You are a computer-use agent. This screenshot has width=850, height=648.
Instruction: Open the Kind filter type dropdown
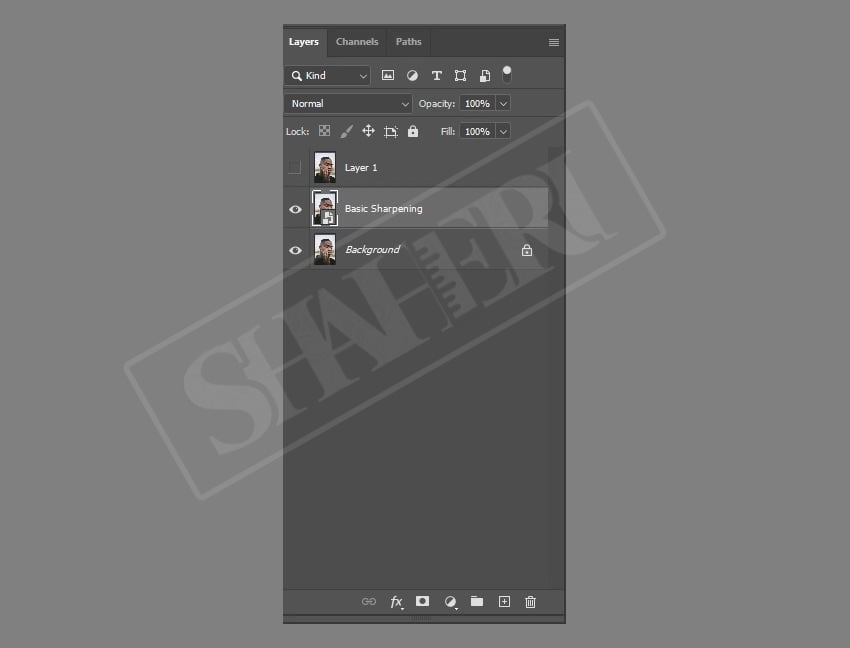click(x=327, y=76)
